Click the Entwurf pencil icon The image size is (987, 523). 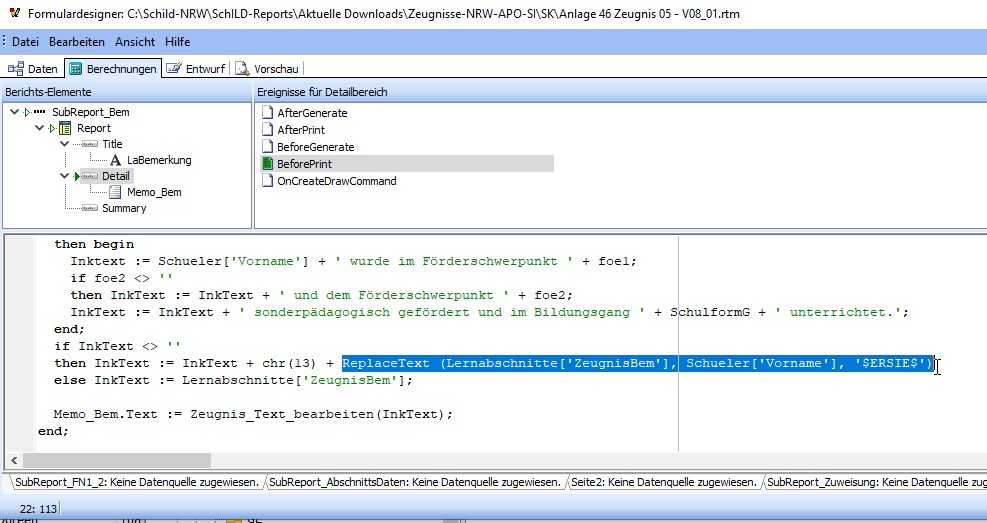(174, 68)
